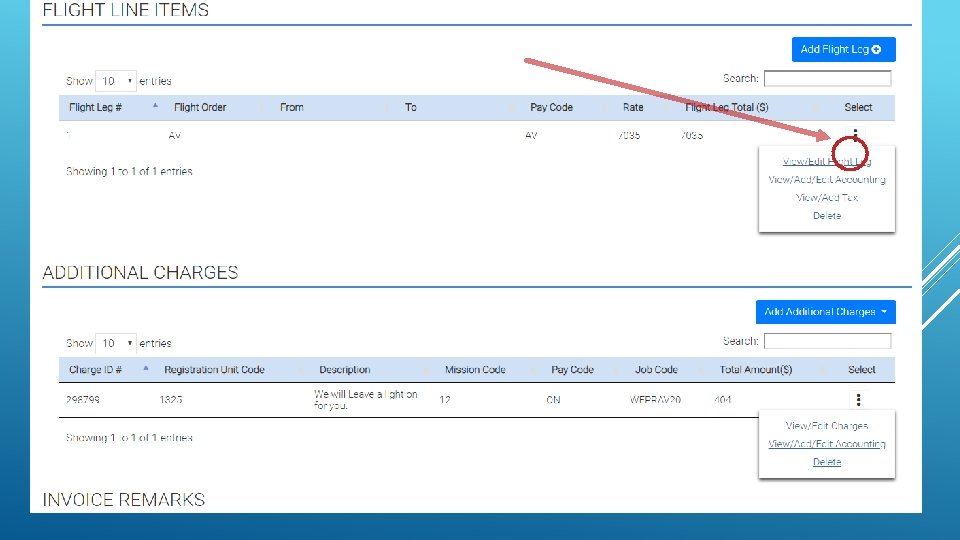
Task: Click registration unit code 1325 cell
Action: pyautogui.click(x=171, y=400)
